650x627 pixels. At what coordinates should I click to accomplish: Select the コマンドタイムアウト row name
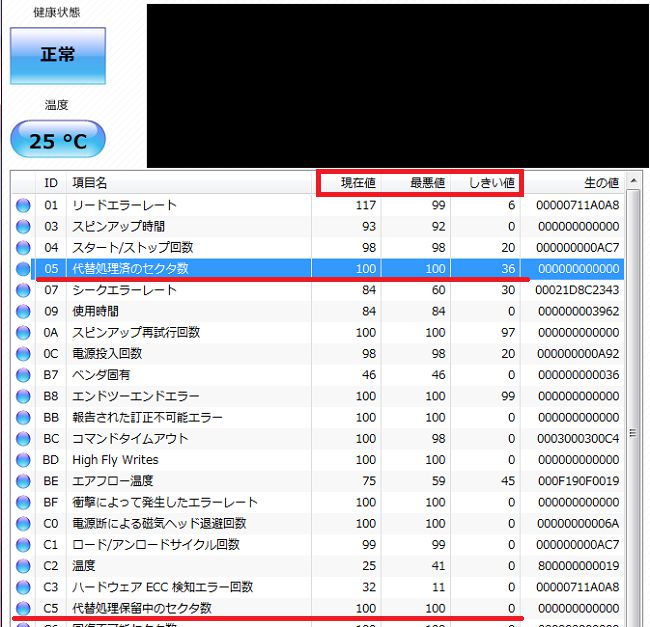130,438
